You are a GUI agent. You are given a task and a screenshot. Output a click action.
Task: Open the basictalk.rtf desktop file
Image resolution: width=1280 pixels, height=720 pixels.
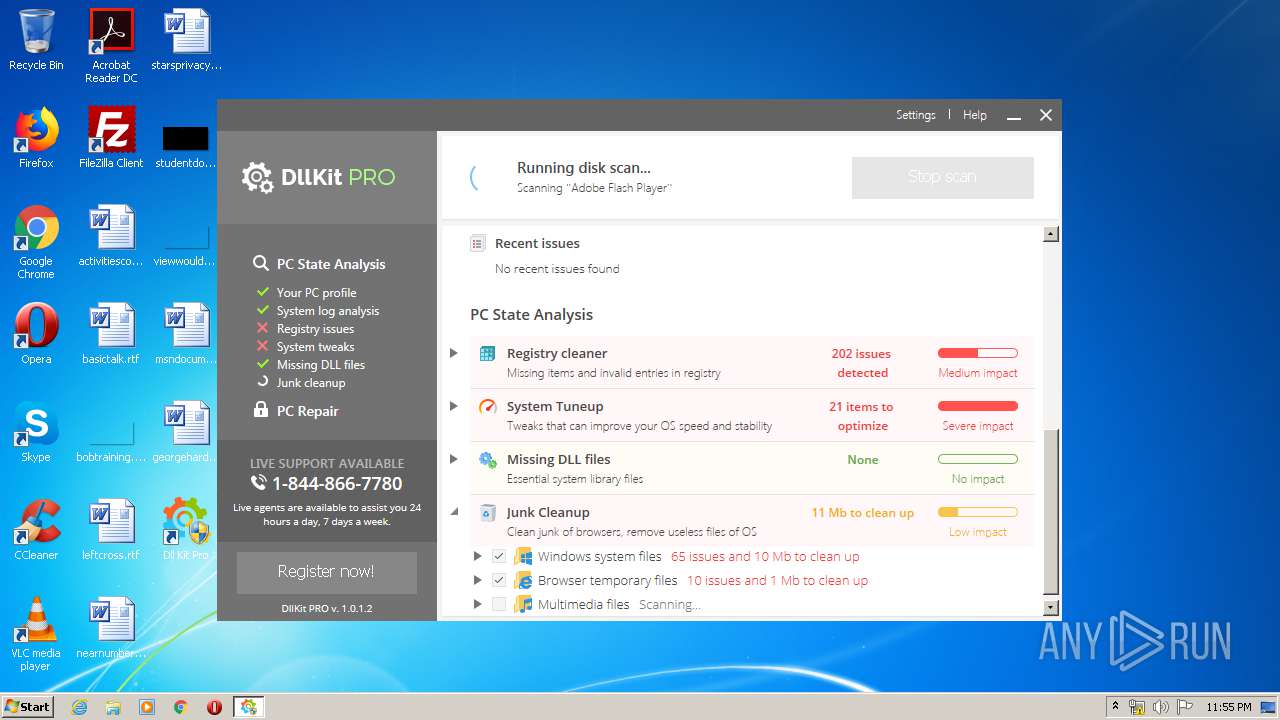pos(111,334)
